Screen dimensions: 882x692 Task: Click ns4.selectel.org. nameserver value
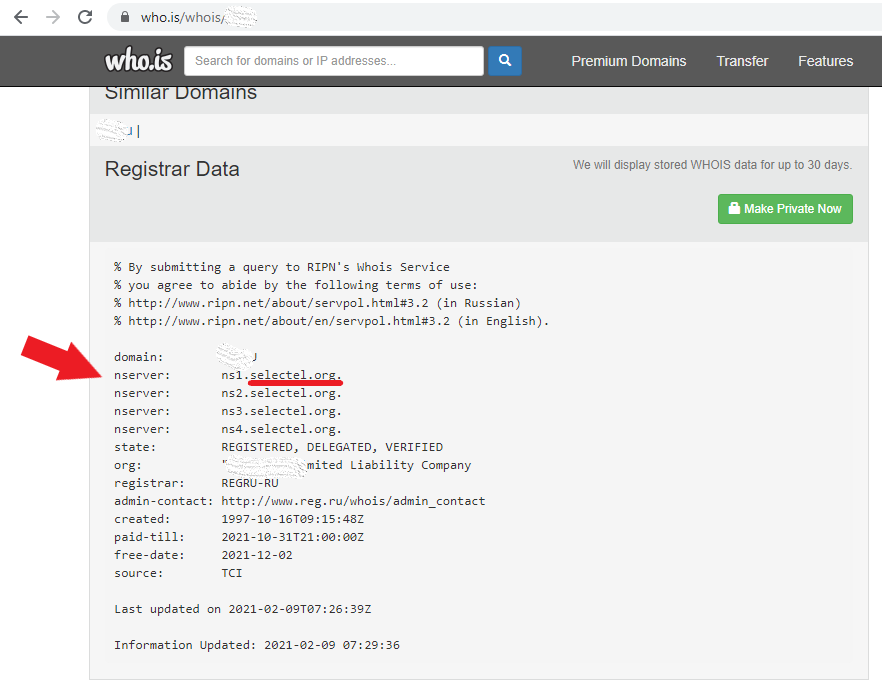(x=281, y=429)
